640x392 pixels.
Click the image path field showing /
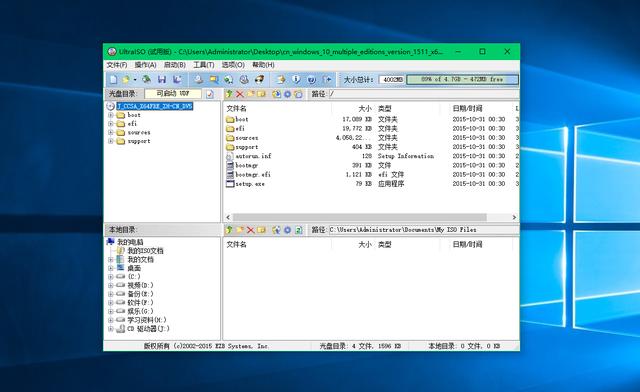(424, 94)
